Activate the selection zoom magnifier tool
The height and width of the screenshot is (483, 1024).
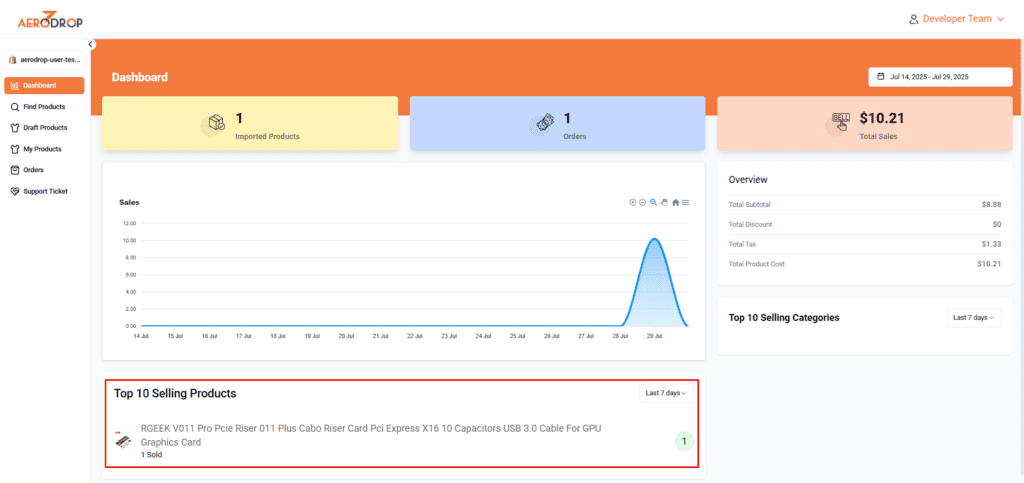(653, 202)
